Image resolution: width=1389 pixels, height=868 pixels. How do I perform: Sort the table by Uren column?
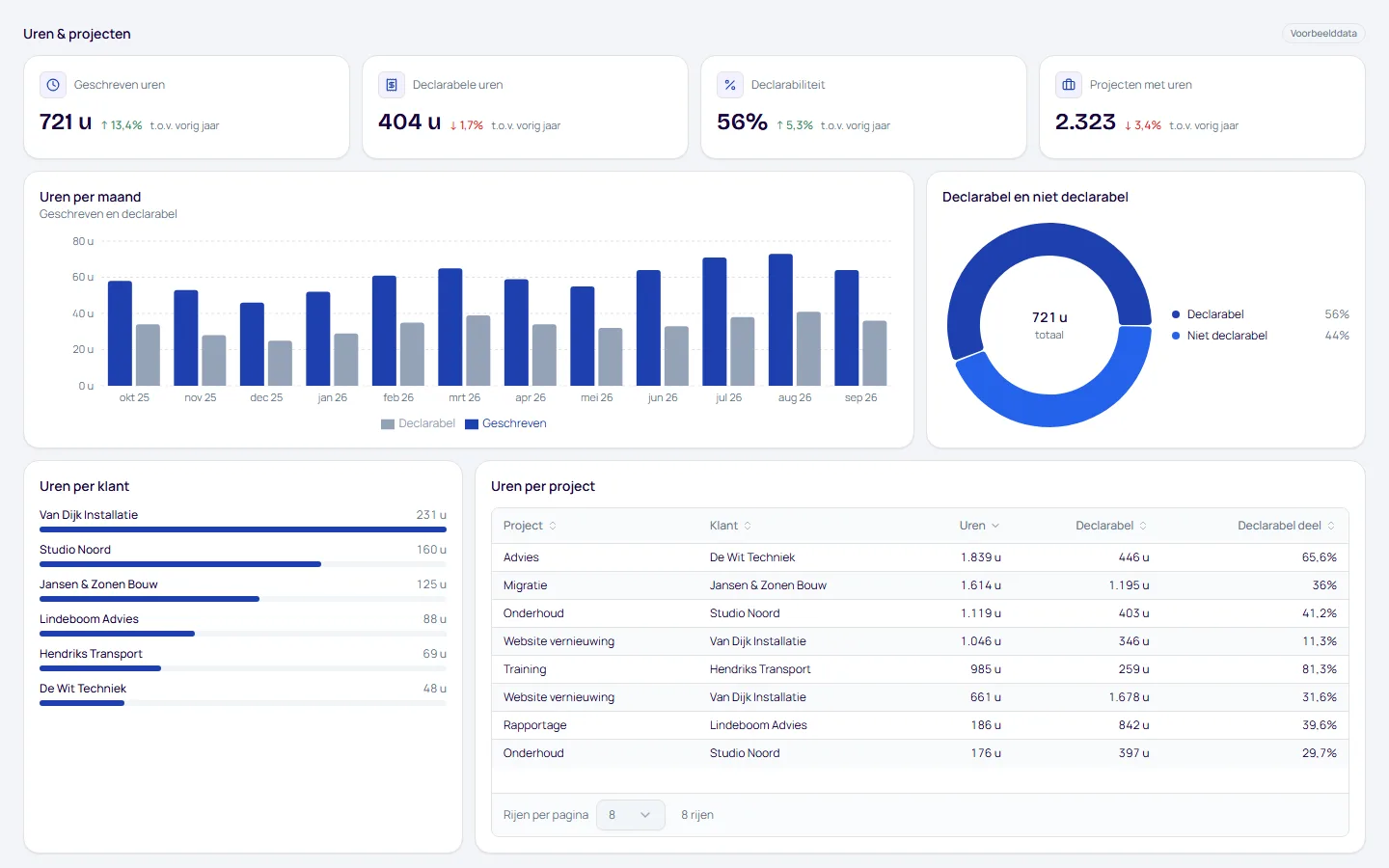tap(979, 526)
